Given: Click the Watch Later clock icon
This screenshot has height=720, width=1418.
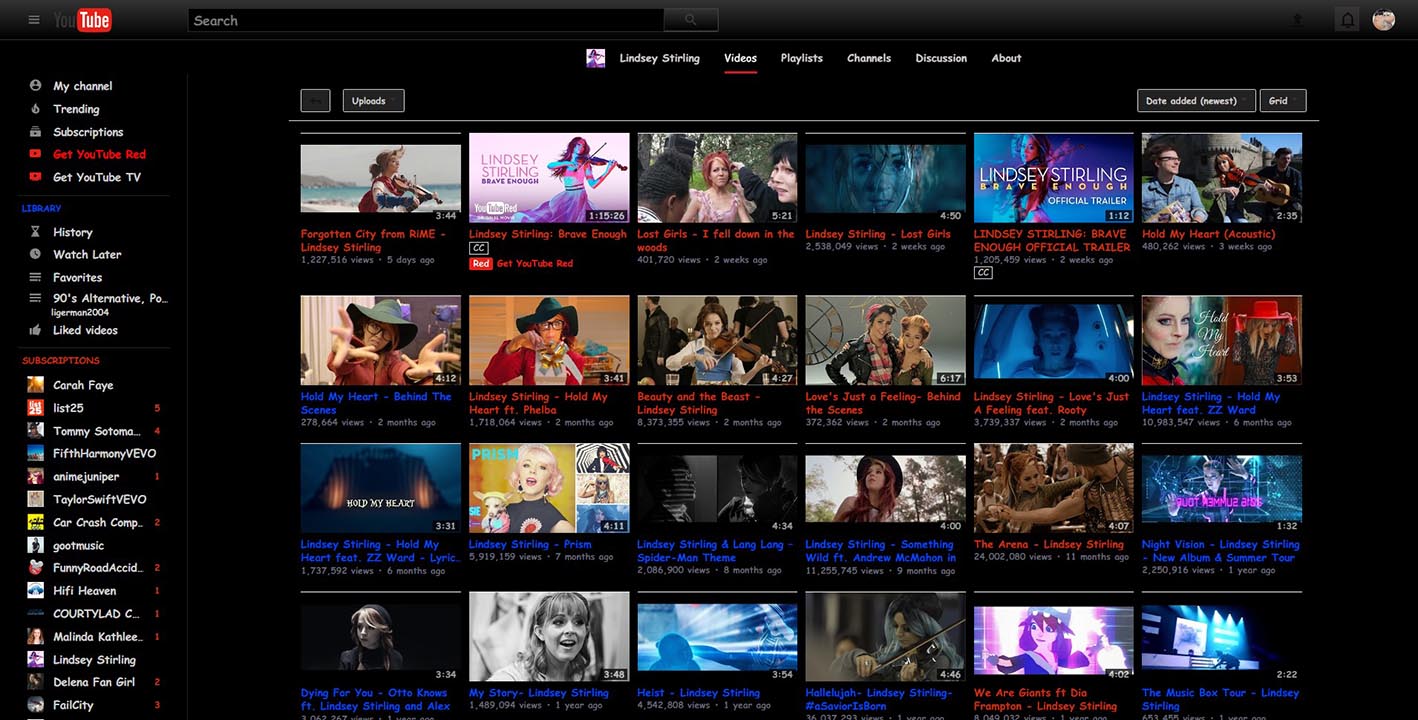Looking at the screenshot, I should point(36,255).
